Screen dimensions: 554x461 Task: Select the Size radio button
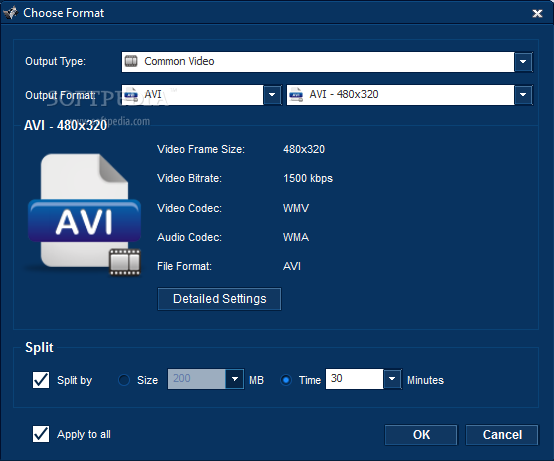124,380
